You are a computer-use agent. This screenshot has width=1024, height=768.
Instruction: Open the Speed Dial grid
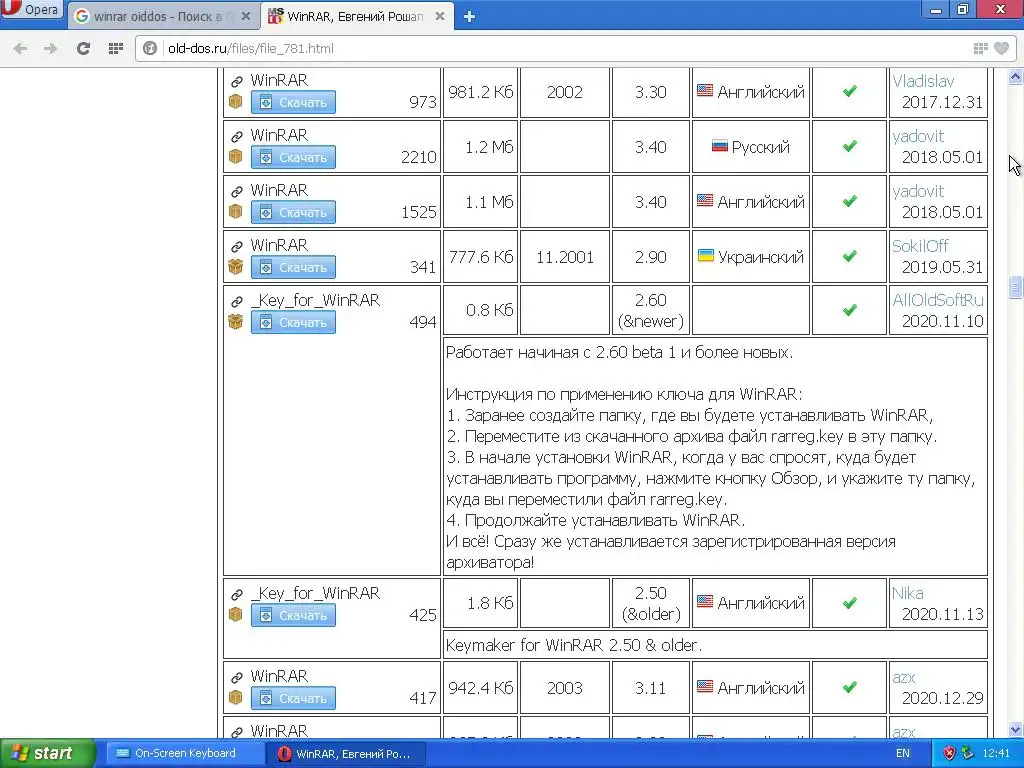(x=116, y=48)
